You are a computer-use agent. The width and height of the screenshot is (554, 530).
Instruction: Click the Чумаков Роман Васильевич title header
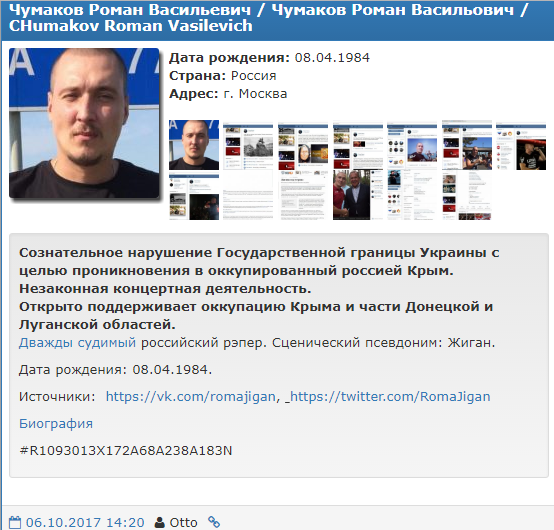[269, 18]
